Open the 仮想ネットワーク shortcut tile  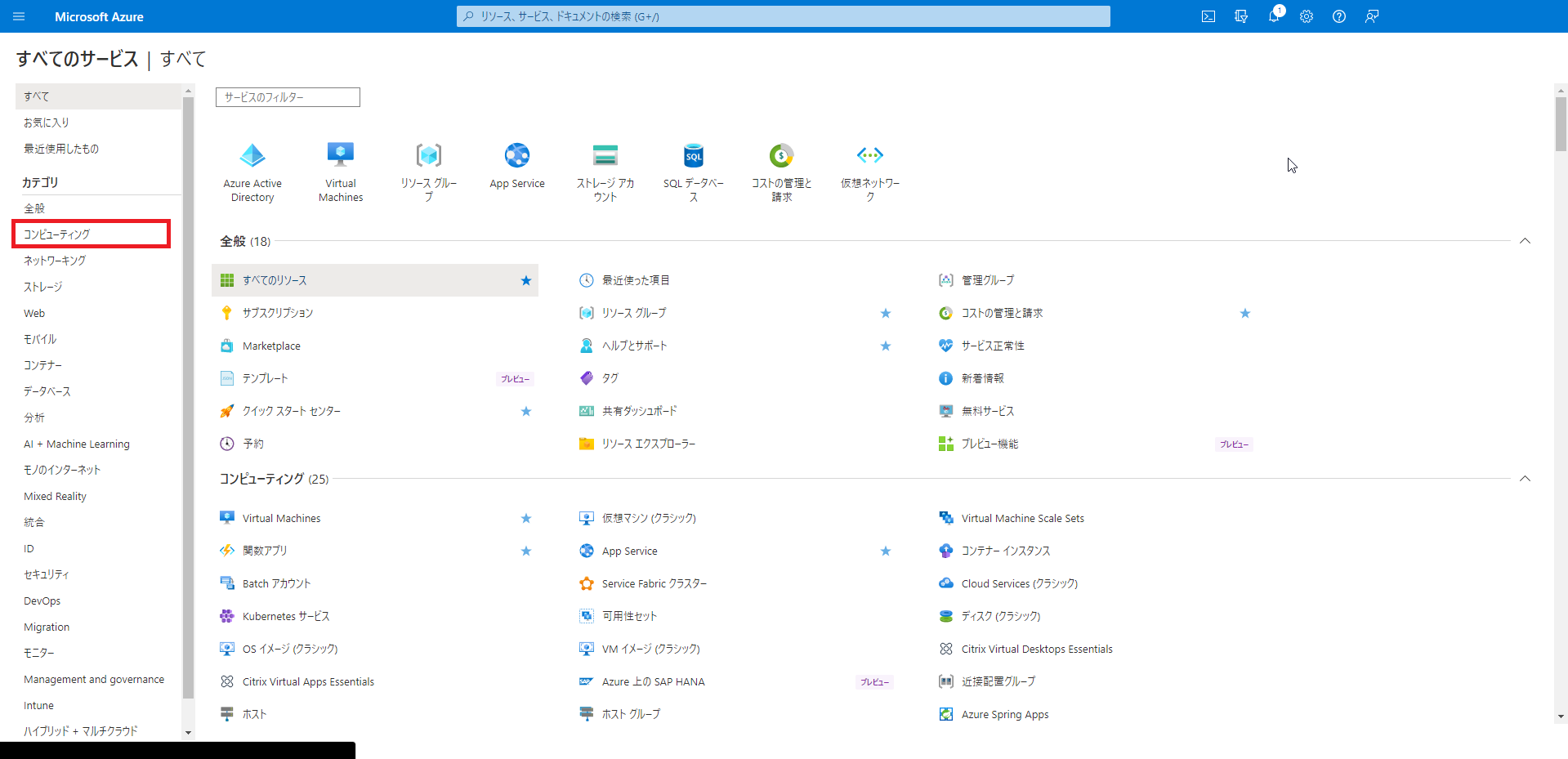[x=870, y=172]
